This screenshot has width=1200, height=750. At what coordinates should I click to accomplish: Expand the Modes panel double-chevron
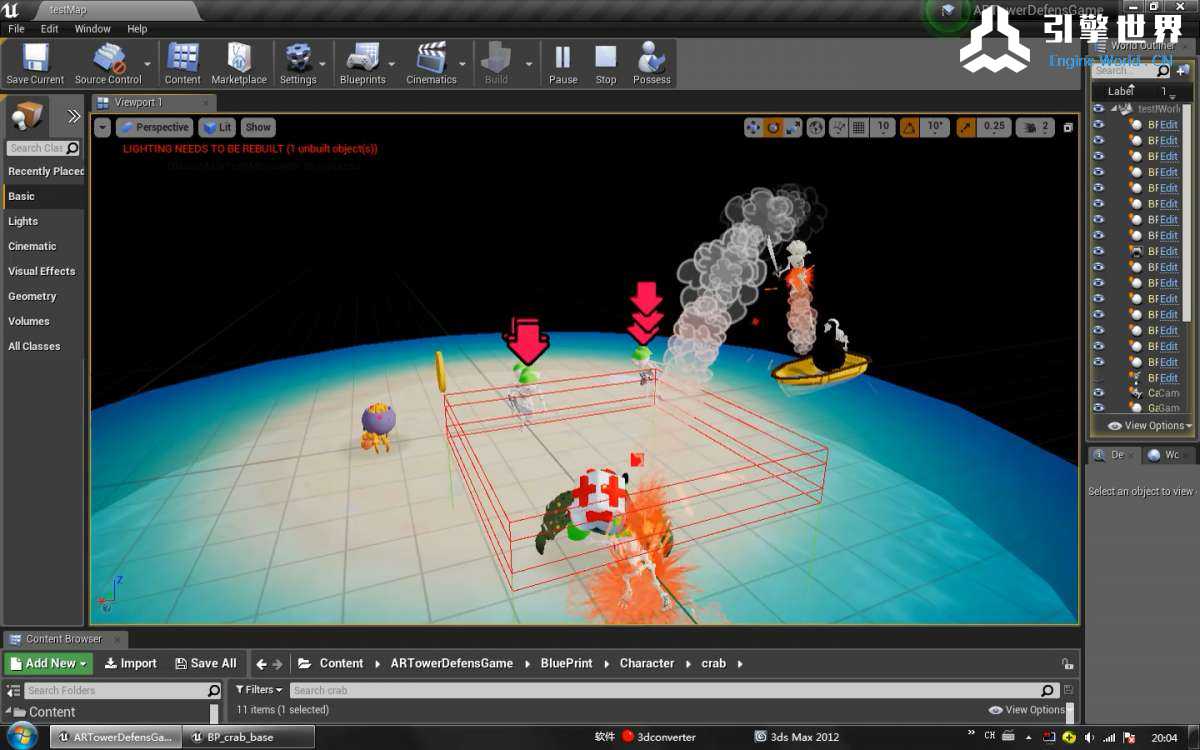coord(73,116)
